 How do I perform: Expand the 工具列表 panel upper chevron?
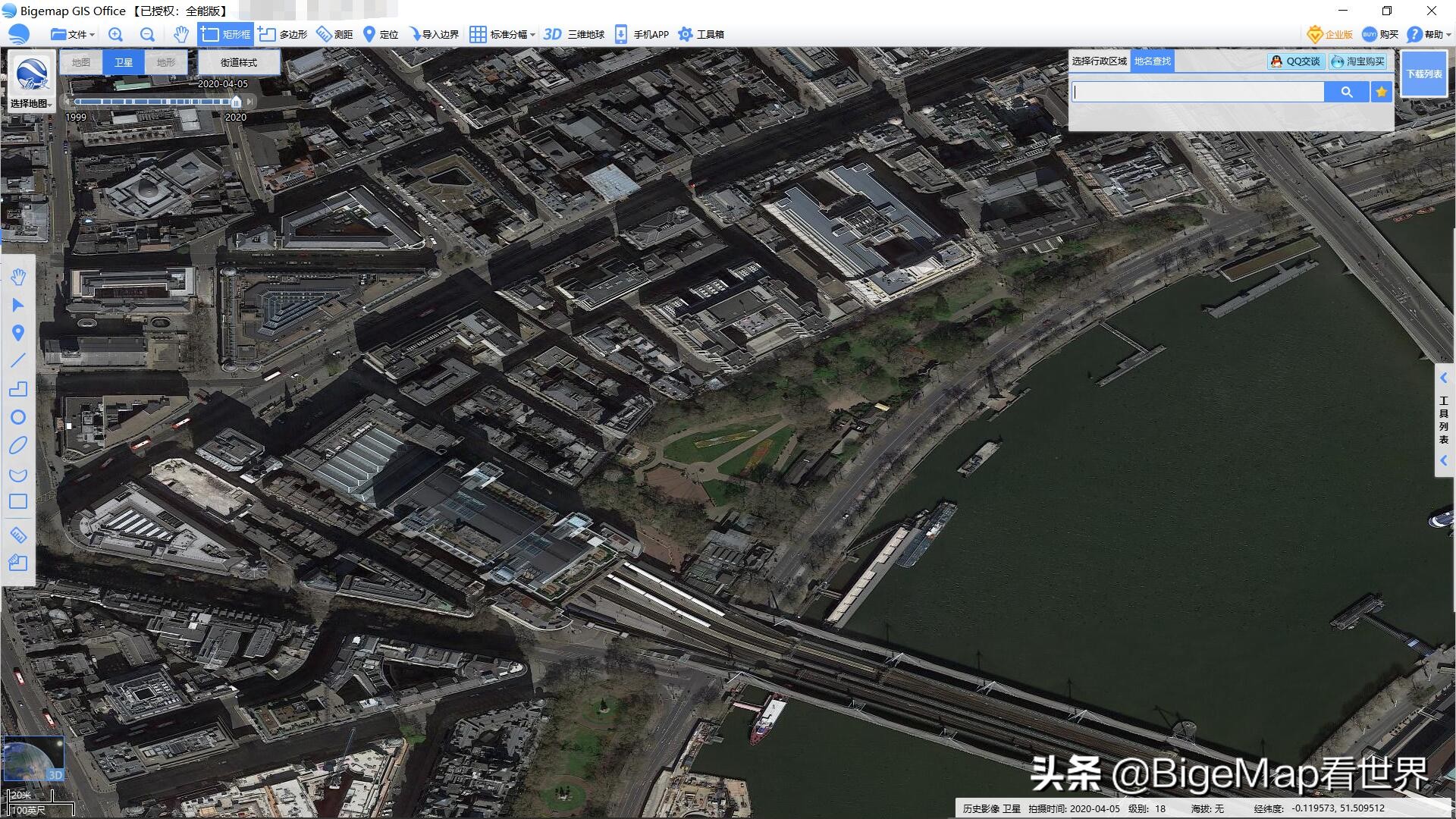click(x=1444, y=378)
